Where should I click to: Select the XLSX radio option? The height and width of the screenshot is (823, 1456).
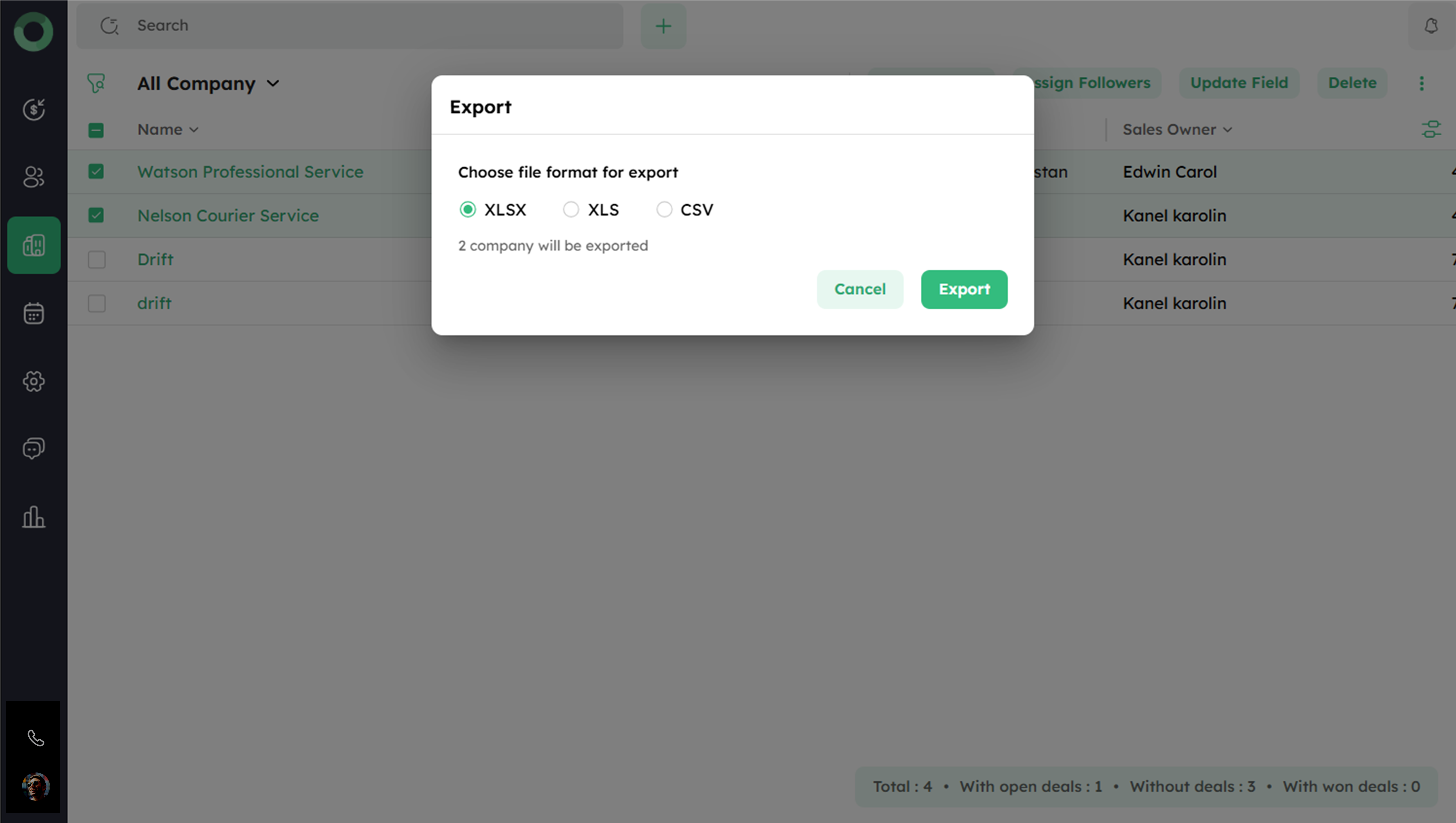(x=467, y=210)
